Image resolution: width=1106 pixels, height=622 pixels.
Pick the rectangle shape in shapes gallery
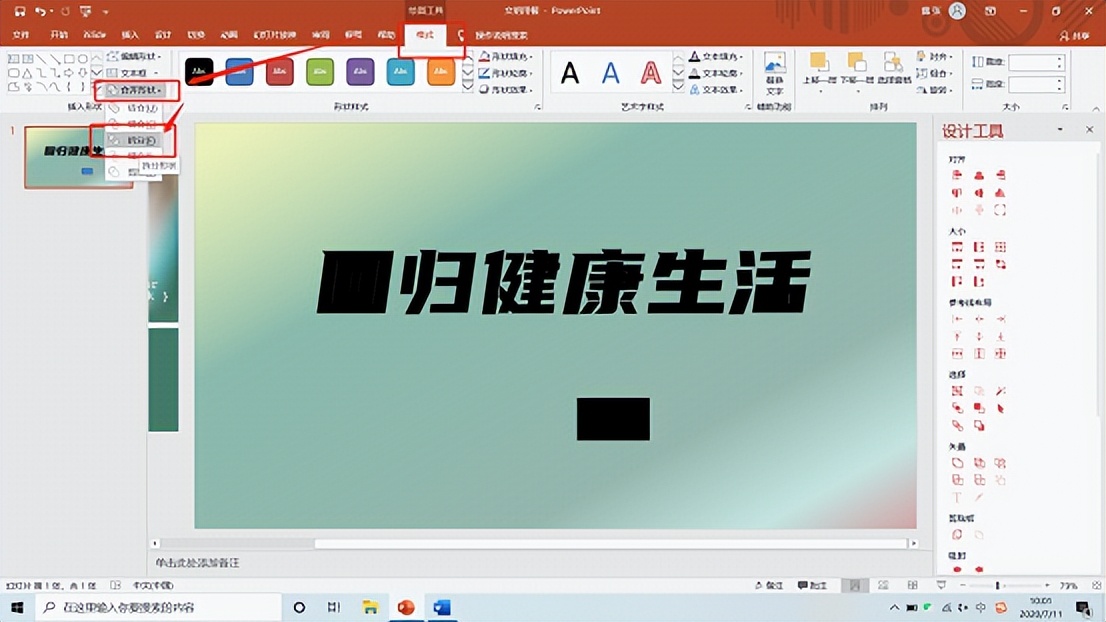click(69, 59)
